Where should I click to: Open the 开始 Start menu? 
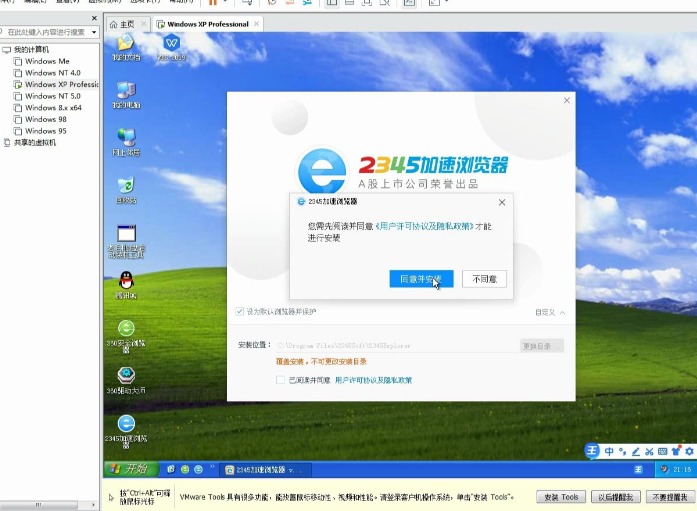click(x=130, y=469)
